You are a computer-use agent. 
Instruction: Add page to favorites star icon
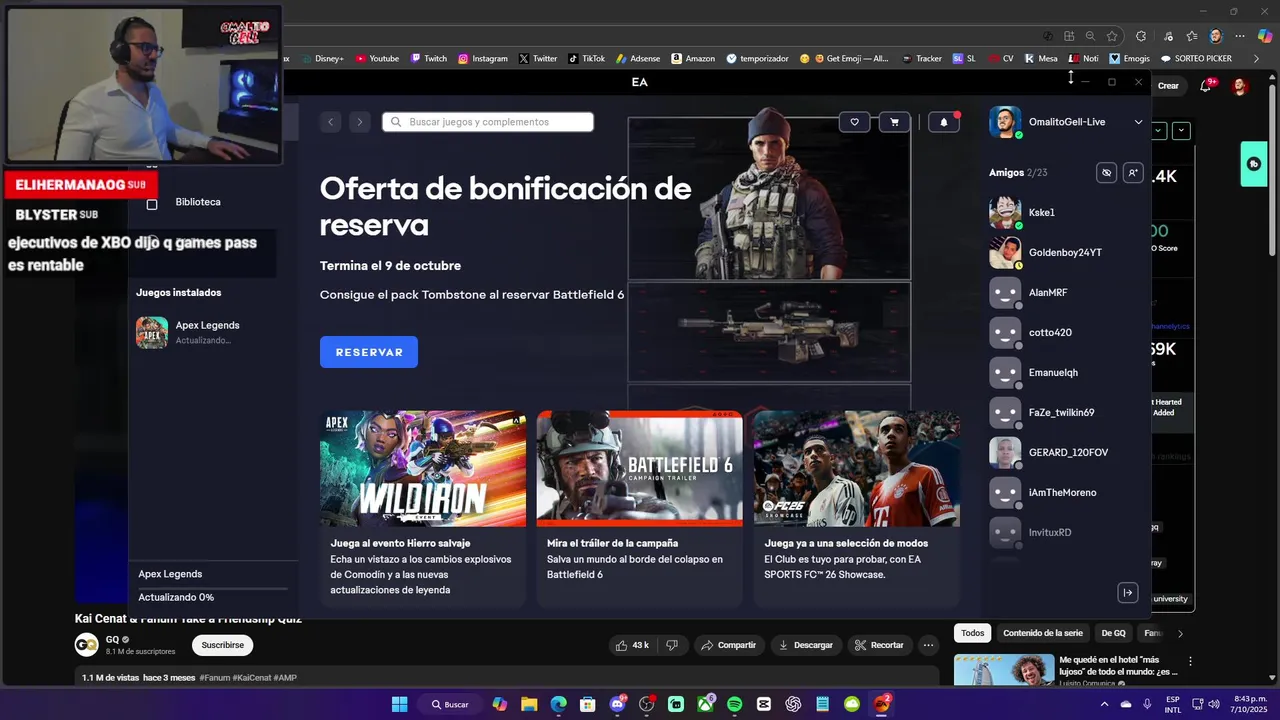[x=1112, y=36]
